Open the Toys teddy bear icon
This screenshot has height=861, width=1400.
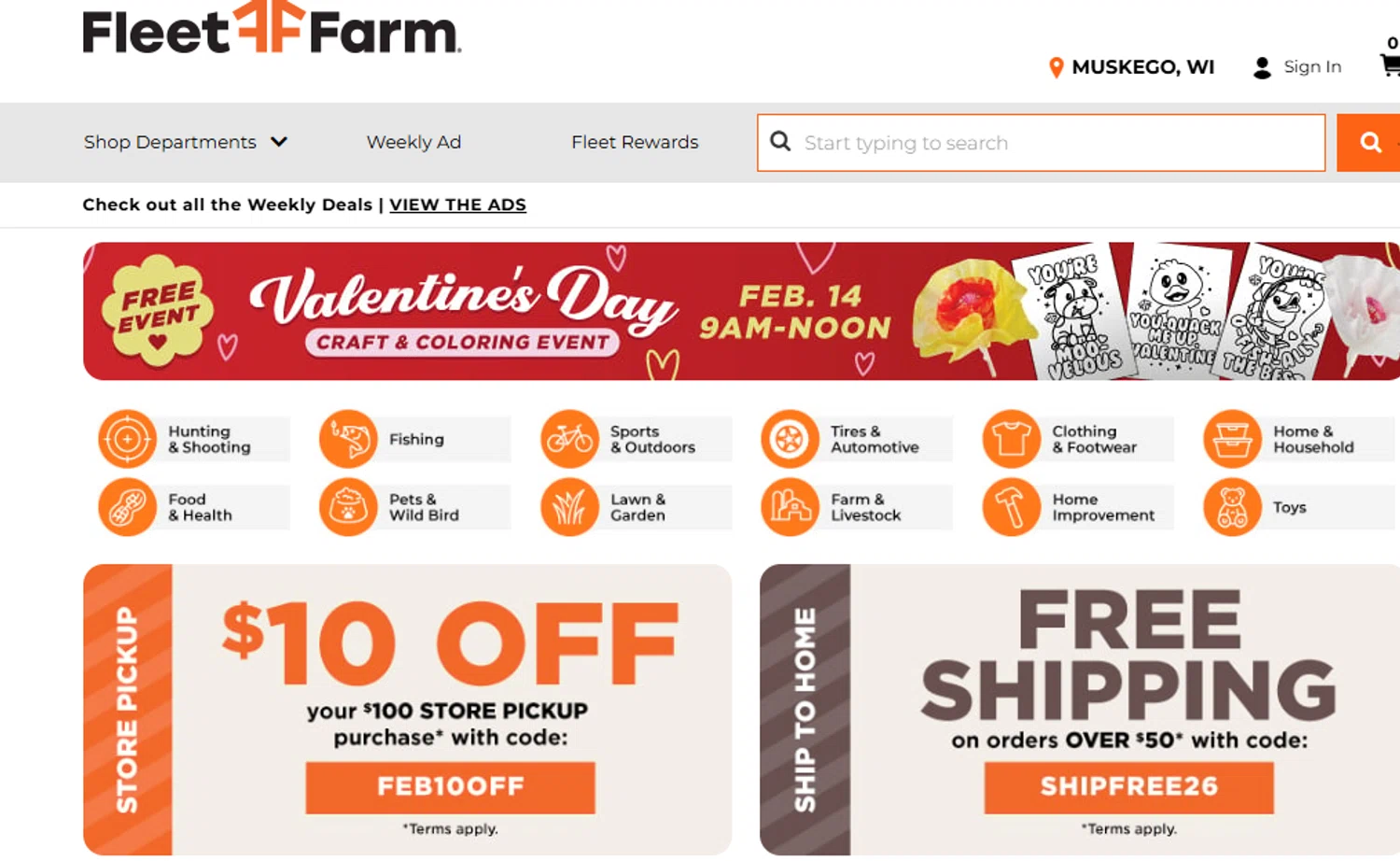(x=1232, y=507)
